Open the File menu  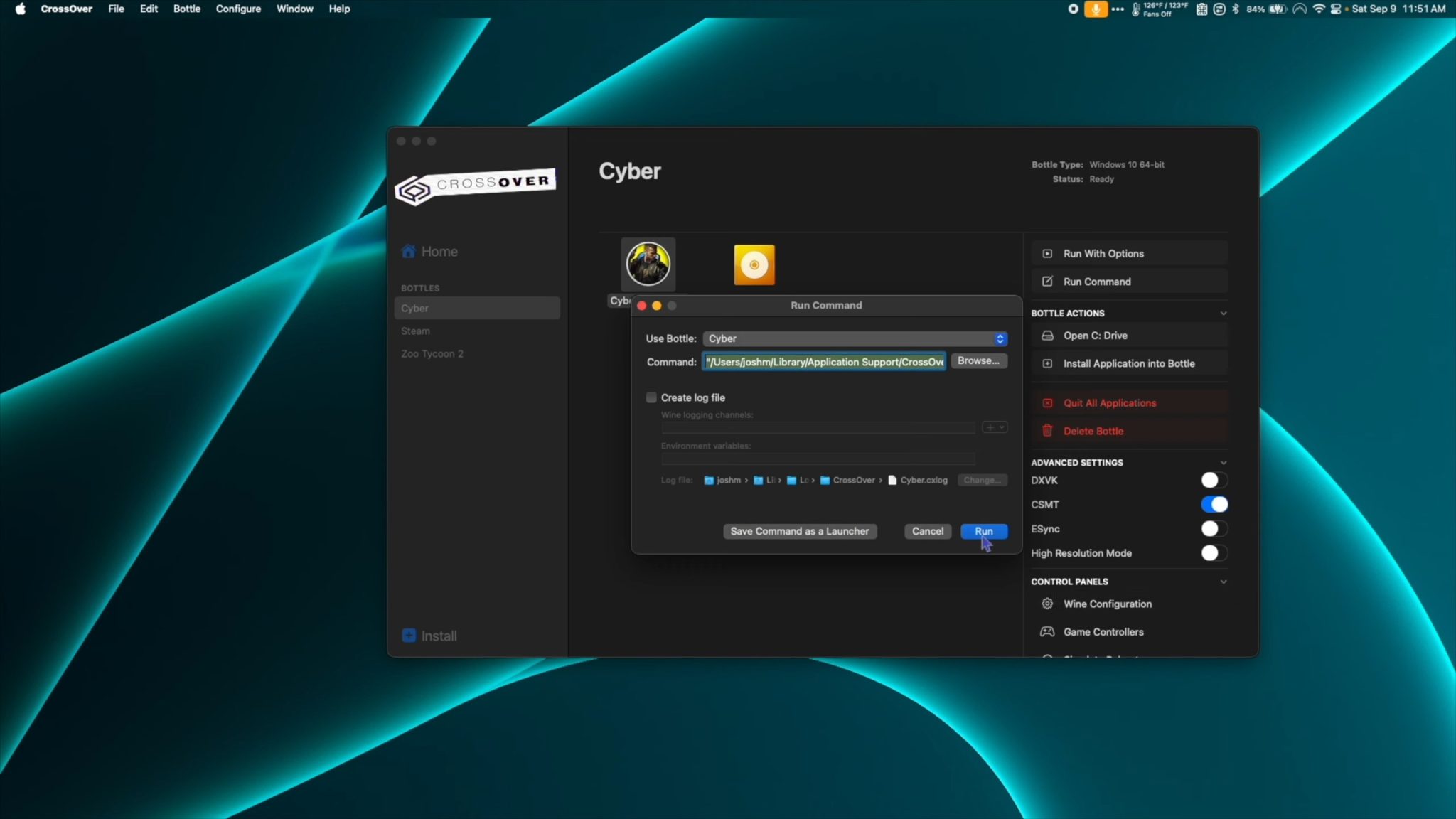click(116, 9)
